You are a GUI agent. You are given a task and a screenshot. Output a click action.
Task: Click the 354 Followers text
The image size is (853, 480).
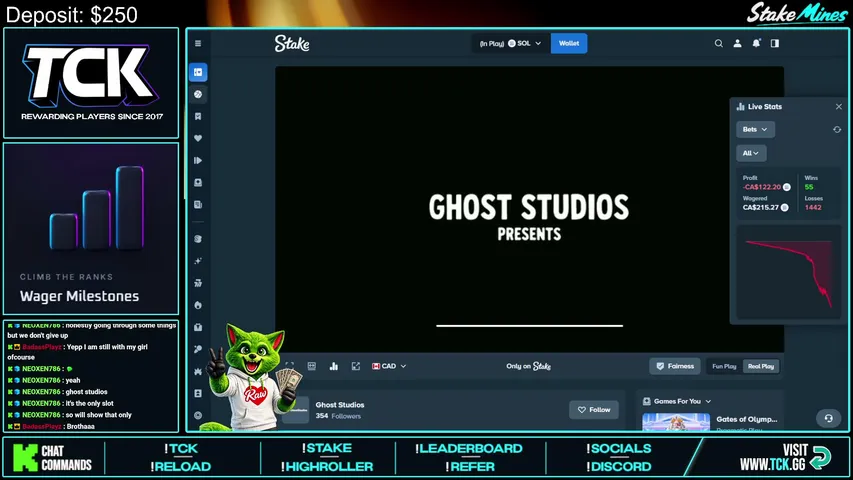click(338, 416)
